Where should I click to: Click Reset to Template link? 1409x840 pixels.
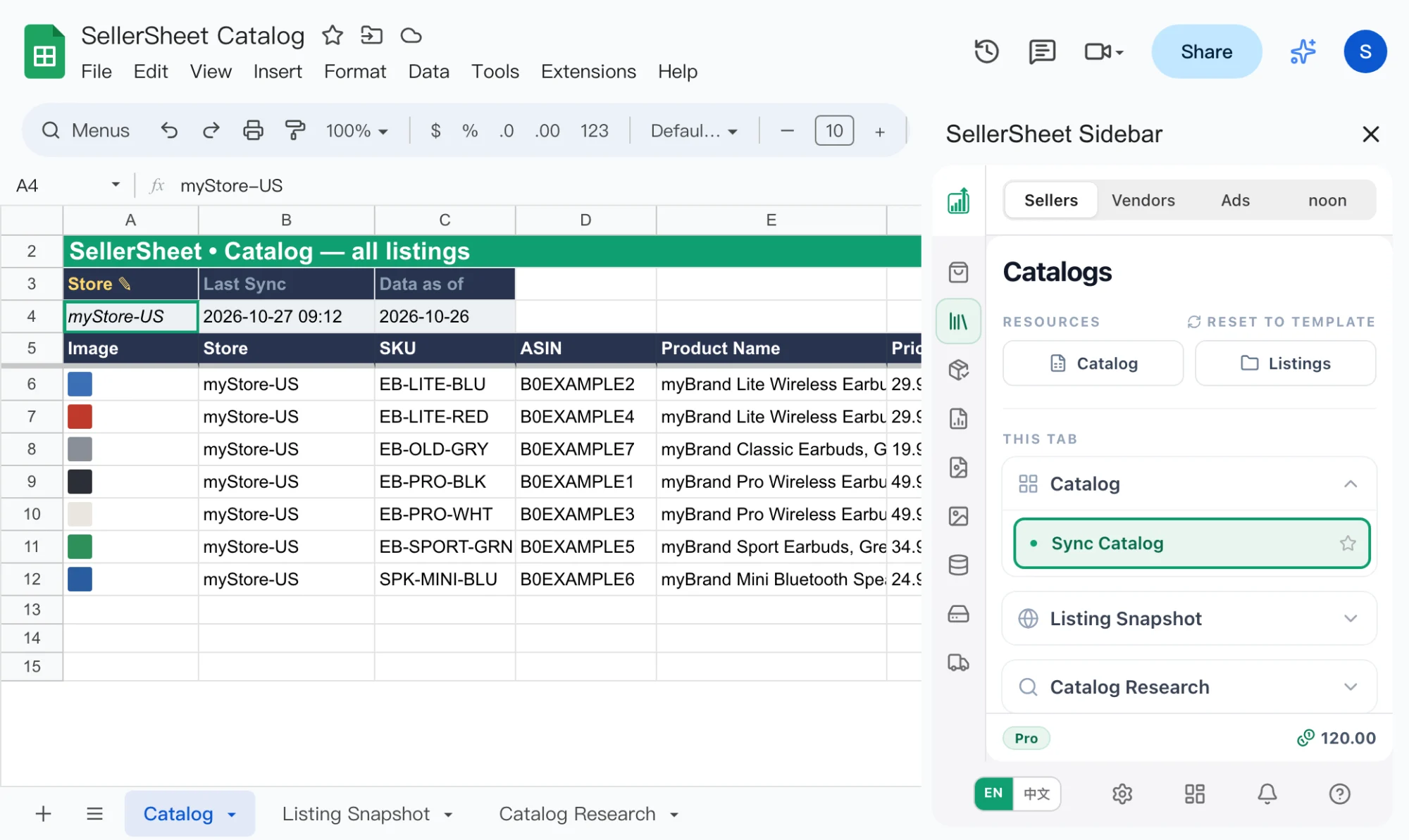click(x=1281, y=322)
